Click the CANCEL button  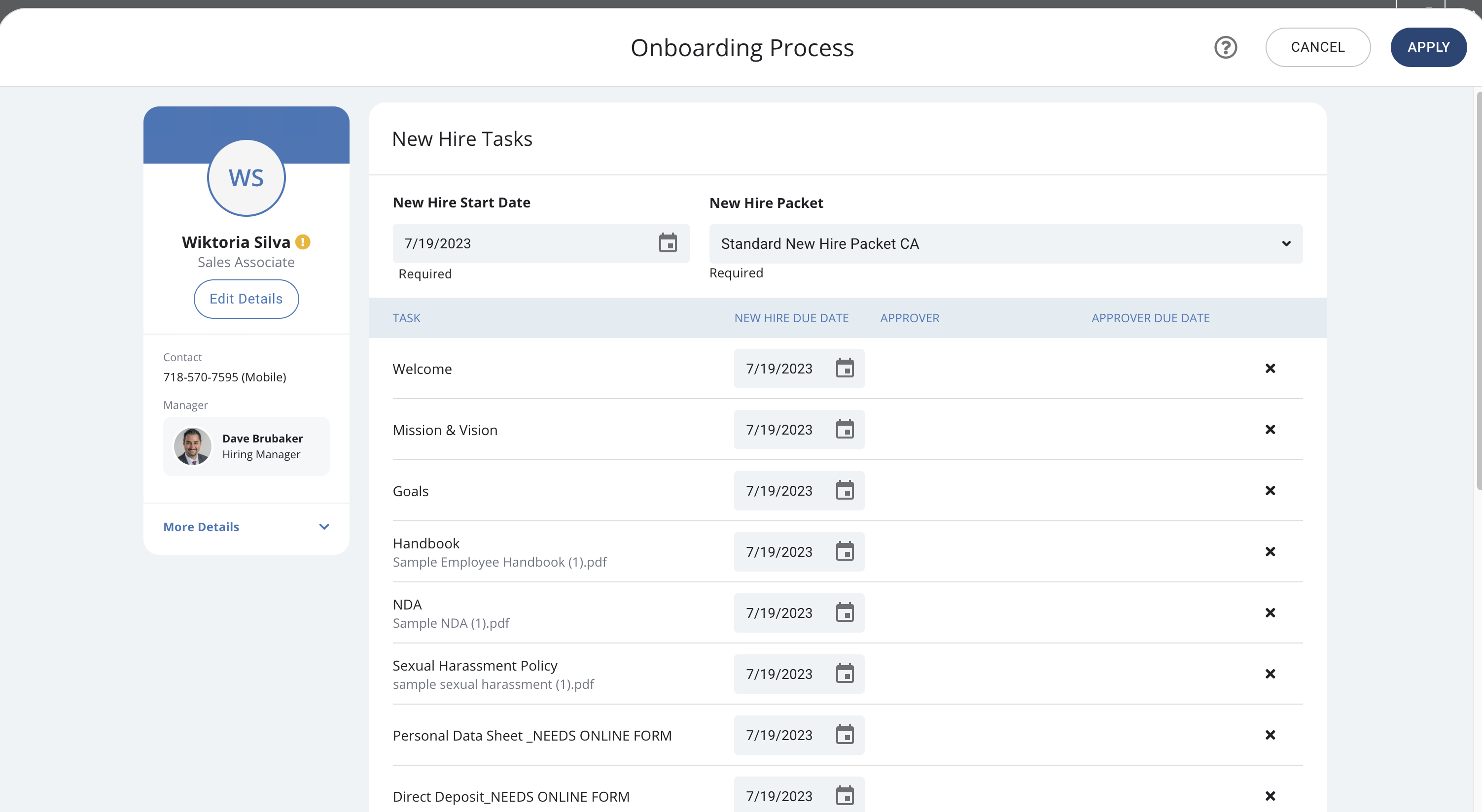coord(1317,47)
